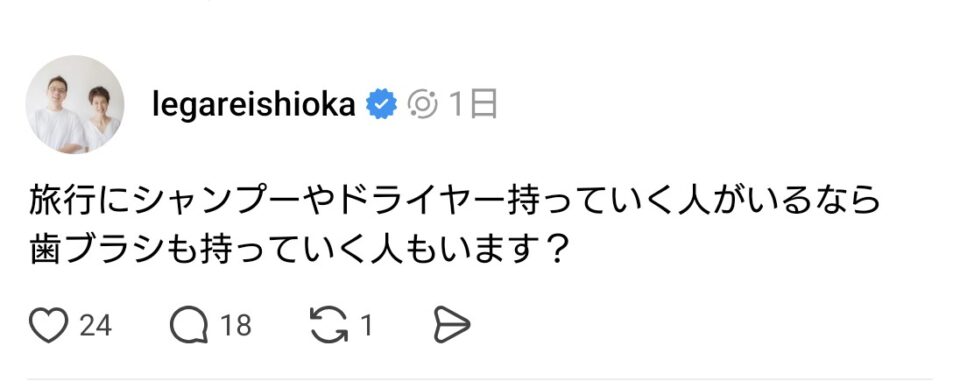Viewport: 960px width, 388px height.
Task: Repost using the circular arrows icon
Action: [x=329, y=326]
